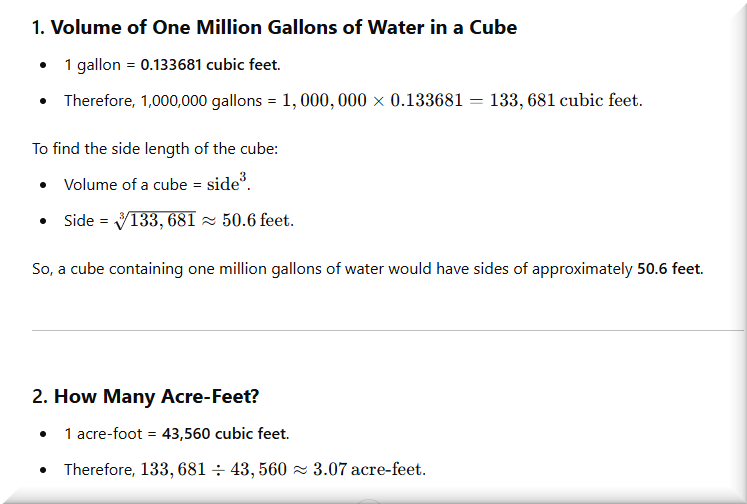Click the "So, a cube containing" summary sentence
The width and height of the screenshot is (747, 504).
[x=332, y=269]
